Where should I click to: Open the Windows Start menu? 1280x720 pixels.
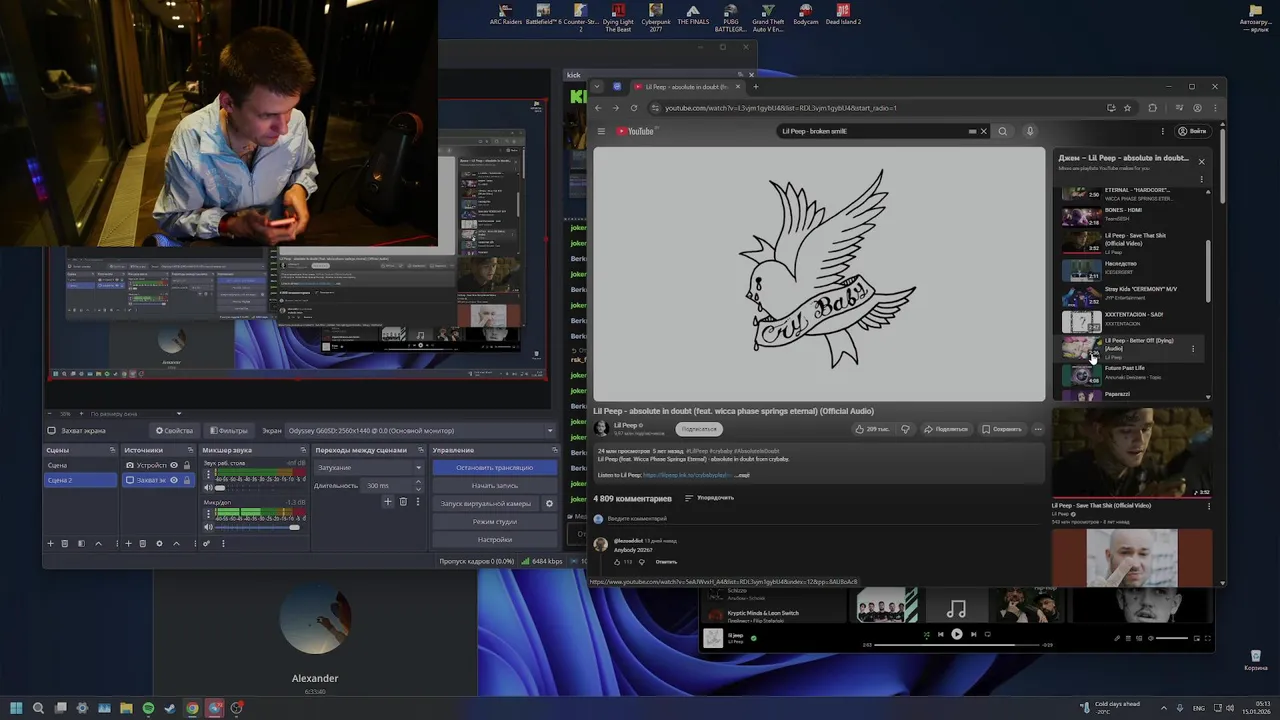(16, 708)
